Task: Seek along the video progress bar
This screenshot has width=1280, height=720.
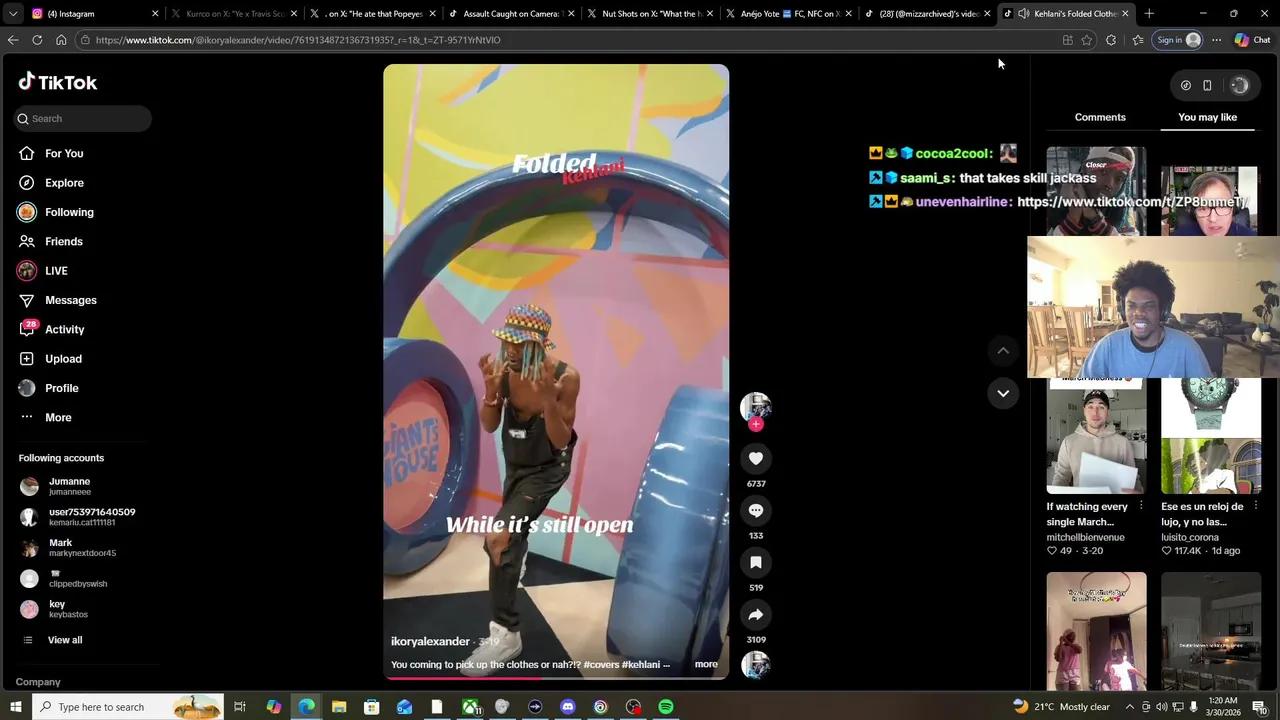Action: click(556, 678)
